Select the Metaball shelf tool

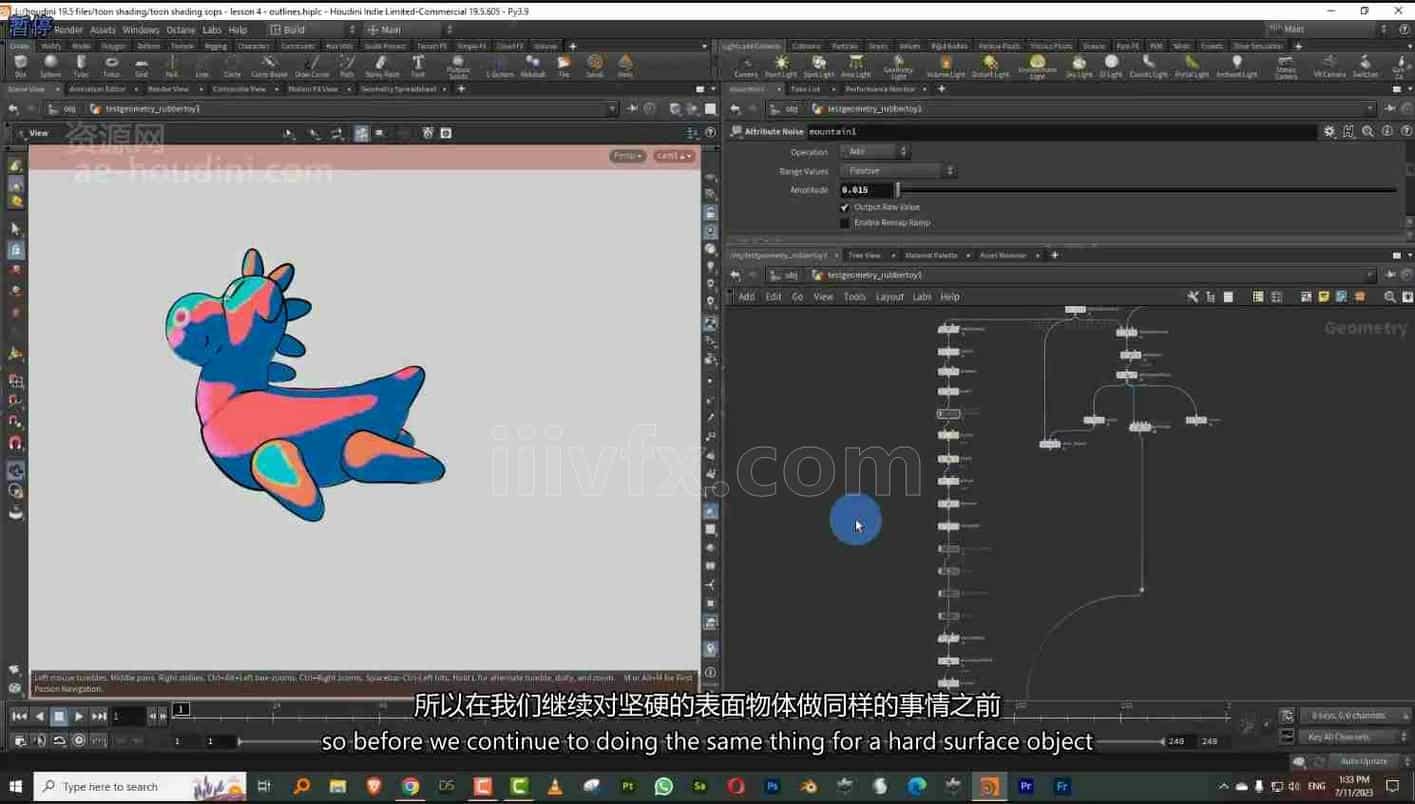click(x=533, y=67)
